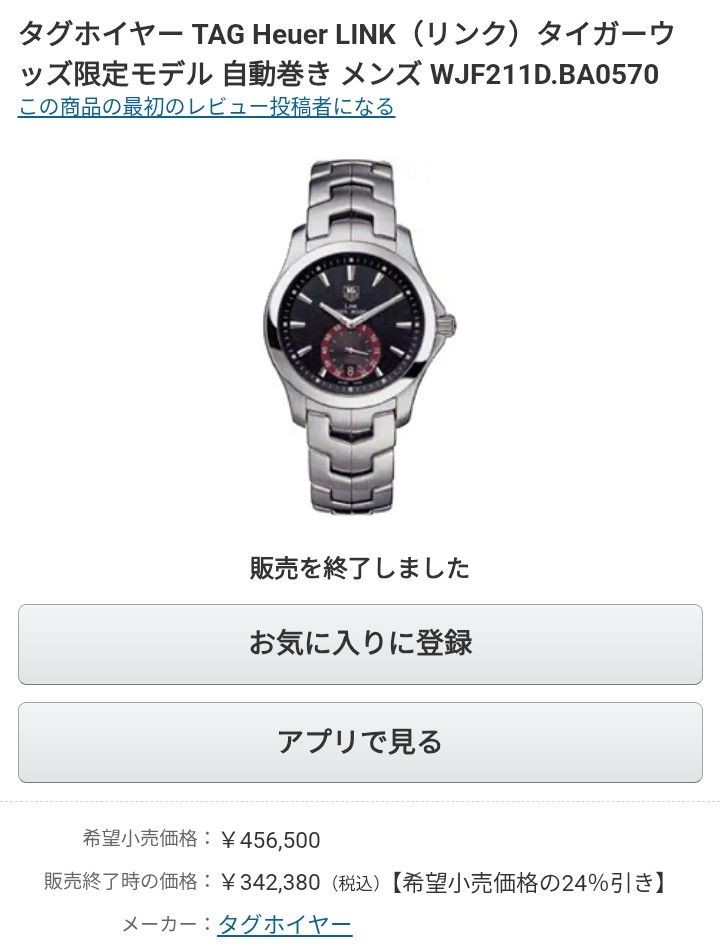Click the watch crown on the right side
Screen dimensions: 720x944
[x=450, y=325]
